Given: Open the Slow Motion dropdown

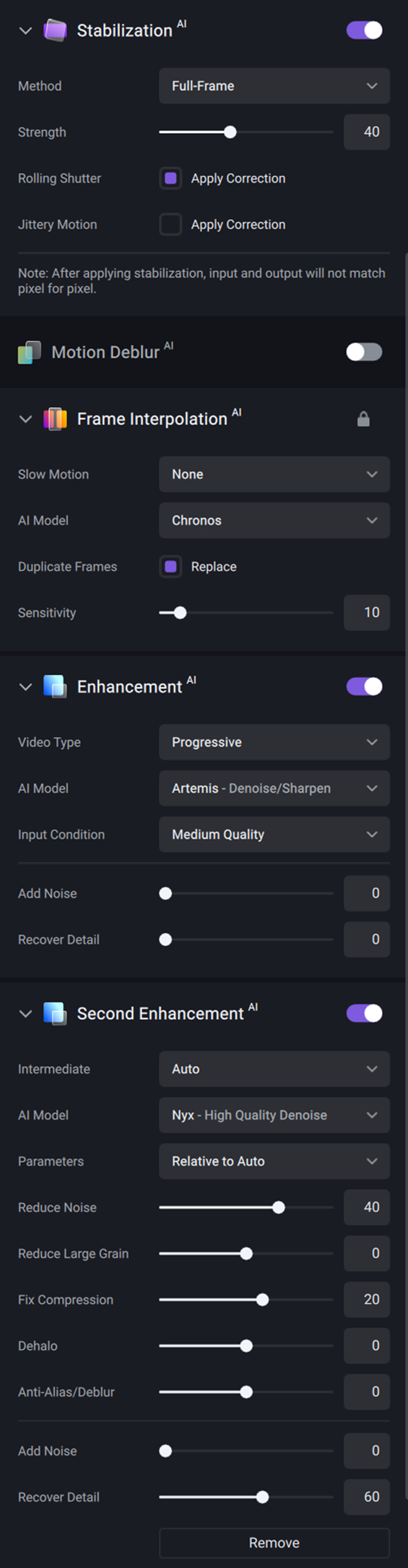Looking at the screenshot, I should (274, 474).
